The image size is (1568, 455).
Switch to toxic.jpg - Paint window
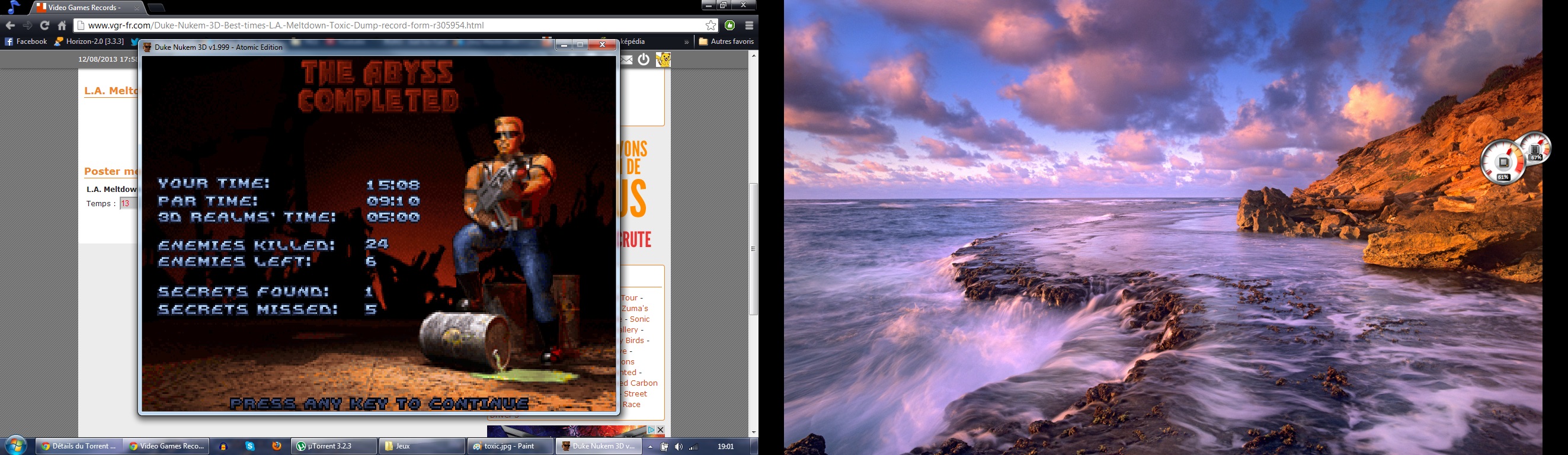pos(510,446)
